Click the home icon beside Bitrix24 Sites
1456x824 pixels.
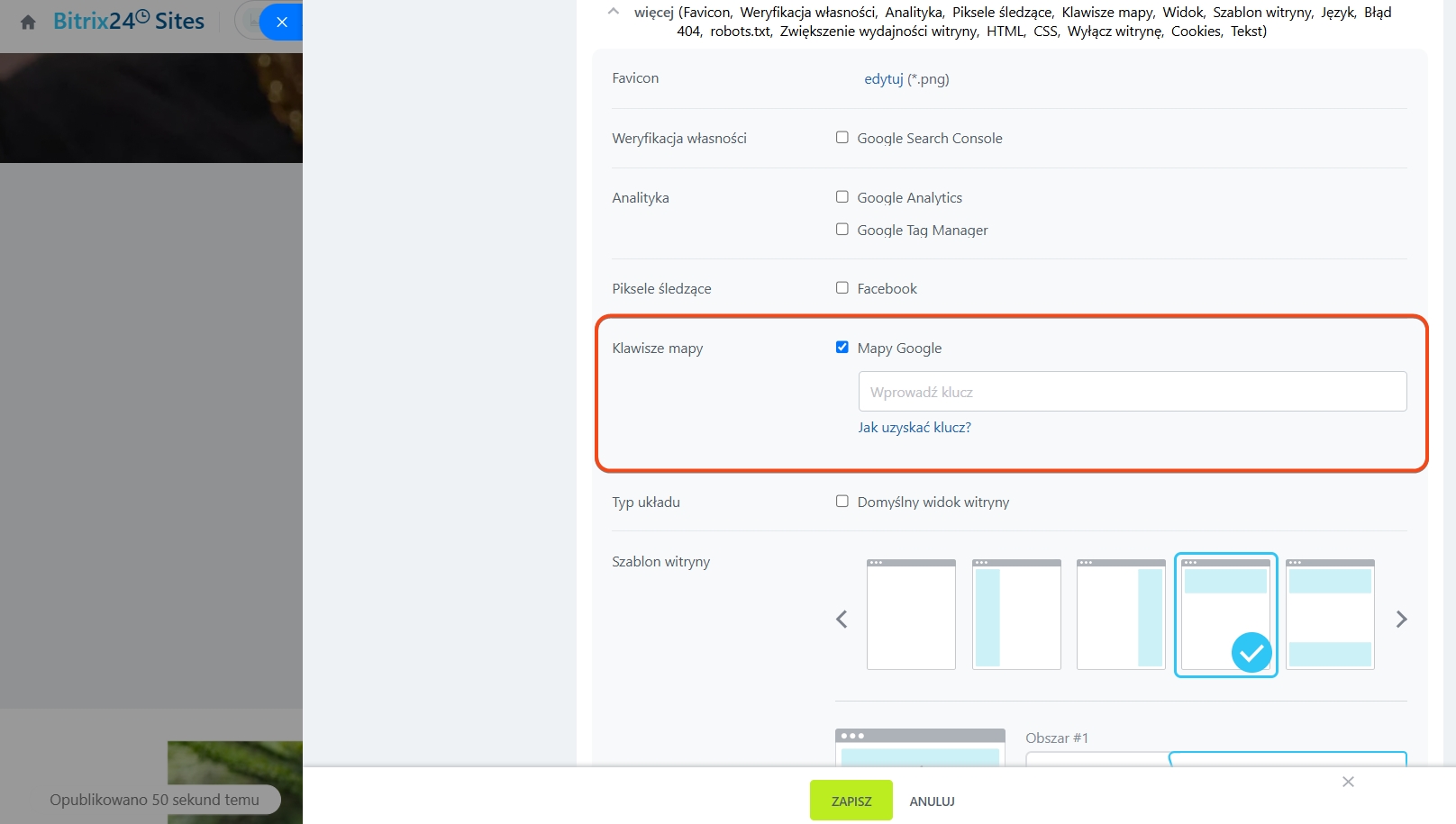(x=28, y=23)
